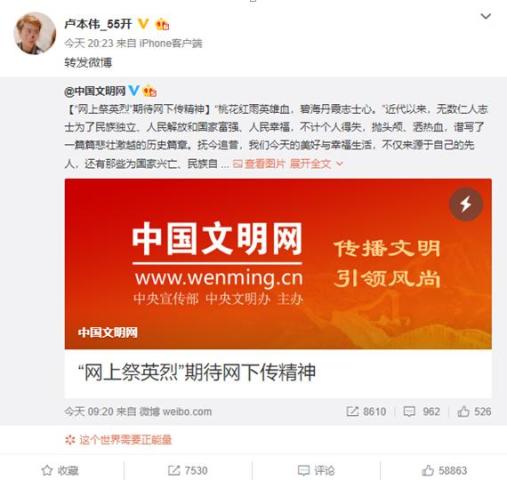Image resolution: width=507 pixels, height=480 pixels.
Task: Repost using the 7530 share button
Action: pos(188,470)
